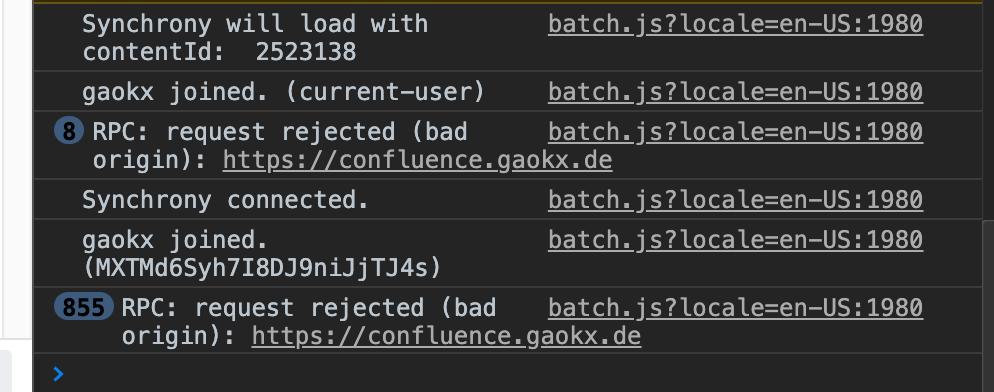Click the repeat-count badge showing 8
994x392 pixels.
(69, 131)
